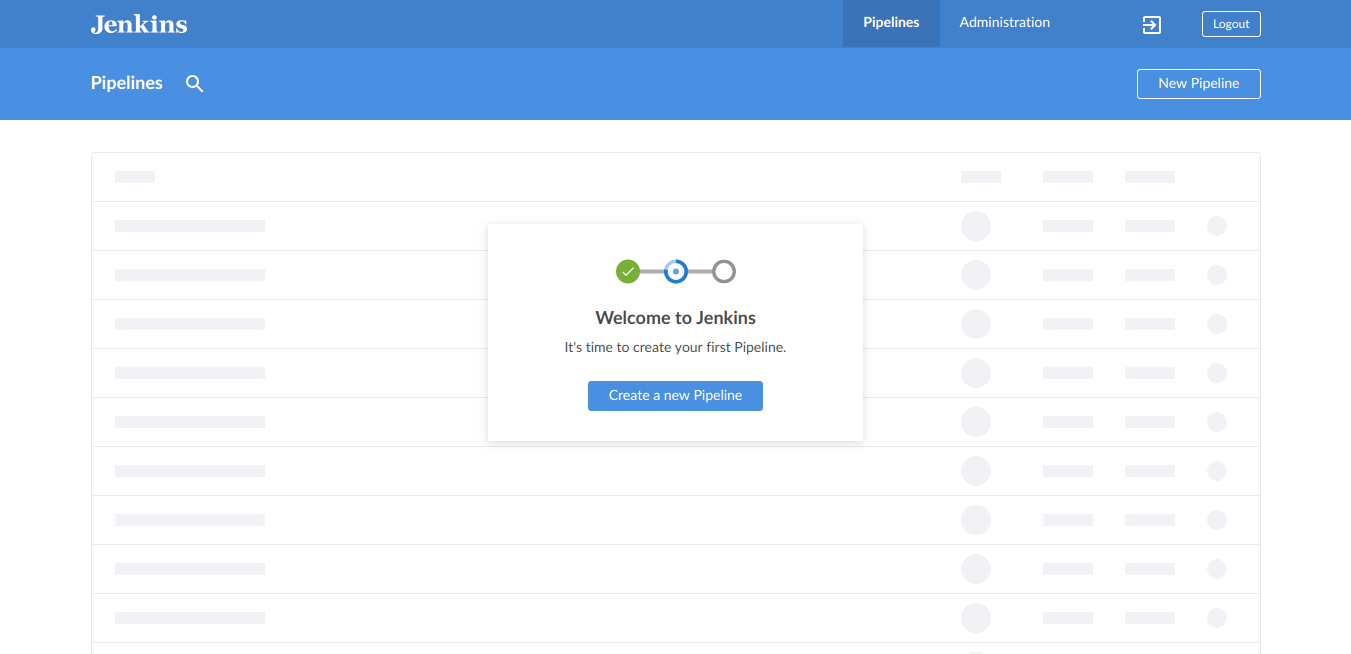Open the Administration tab

click(x=1004, y=23)
